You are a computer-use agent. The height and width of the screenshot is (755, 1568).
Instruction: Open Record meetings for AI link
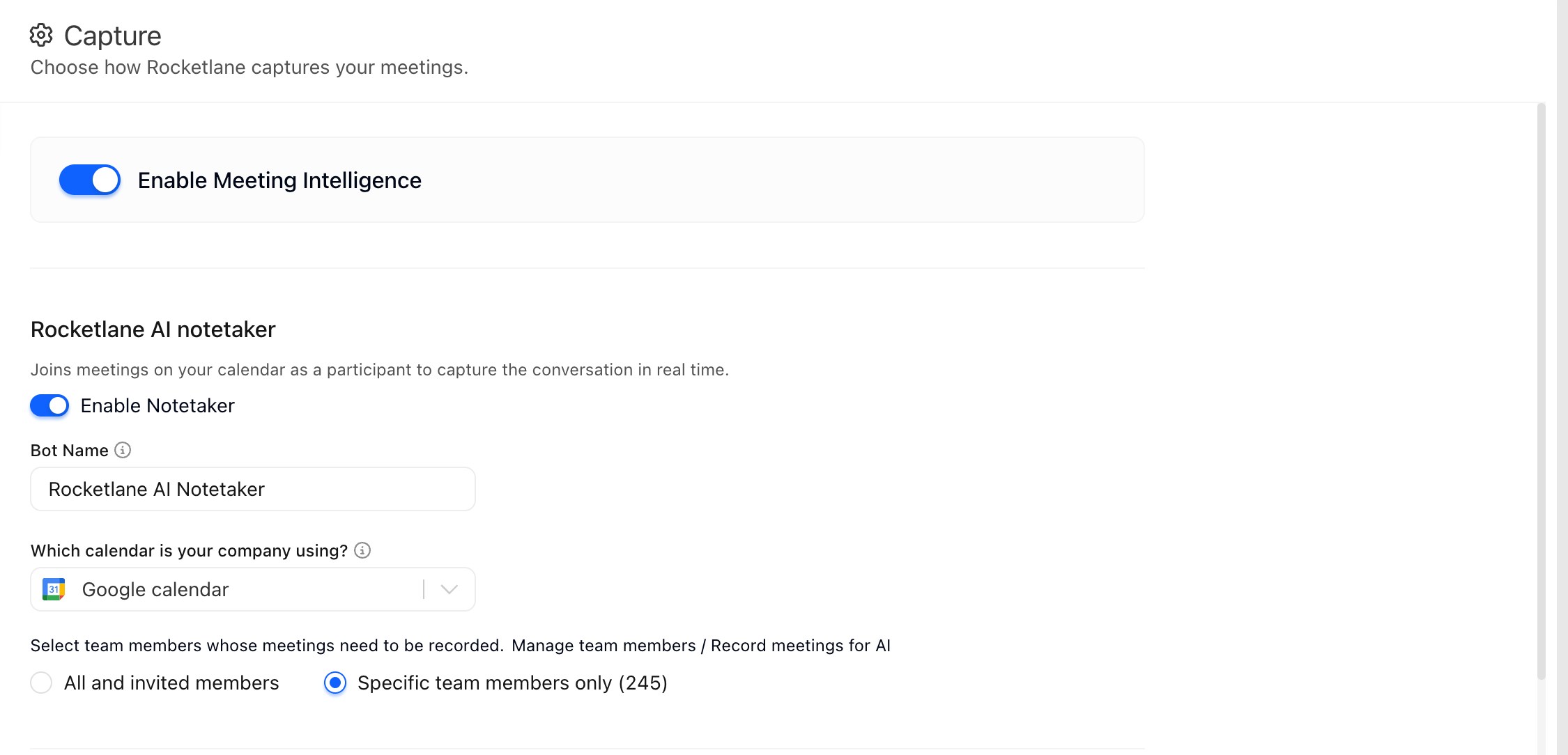pyautogui.click(x=801, y=646)
